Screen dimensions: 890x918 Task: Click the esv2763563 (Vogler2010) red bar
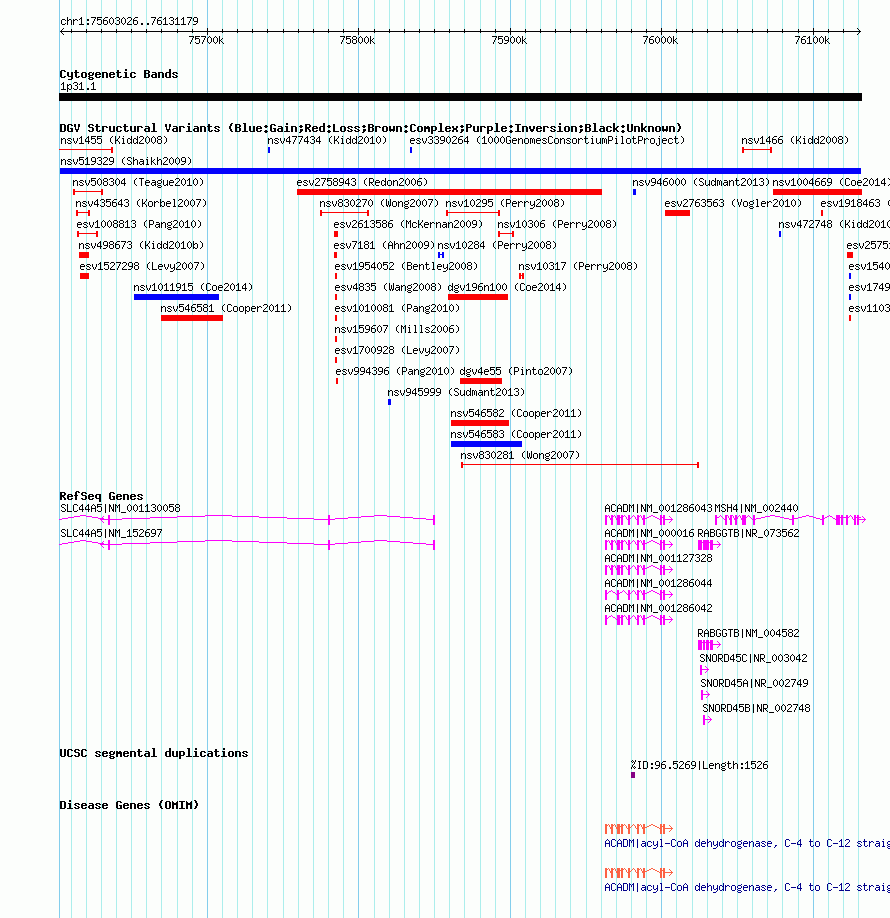pyautogui.click(x=677, y=213)
